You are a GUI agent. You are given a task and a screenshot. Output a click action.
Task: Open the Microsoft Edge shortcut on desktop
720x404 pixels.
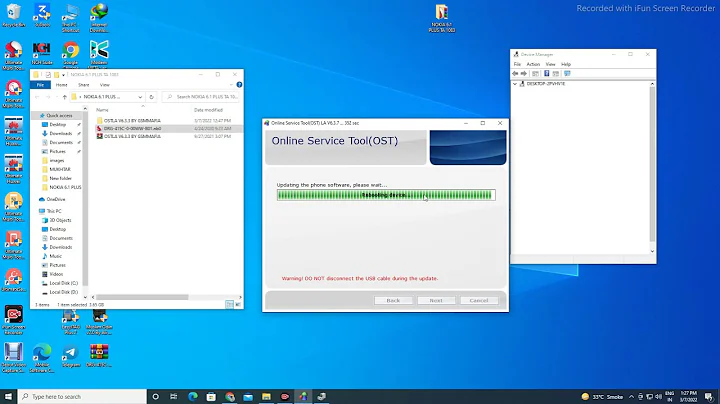(x=42, y=358)
